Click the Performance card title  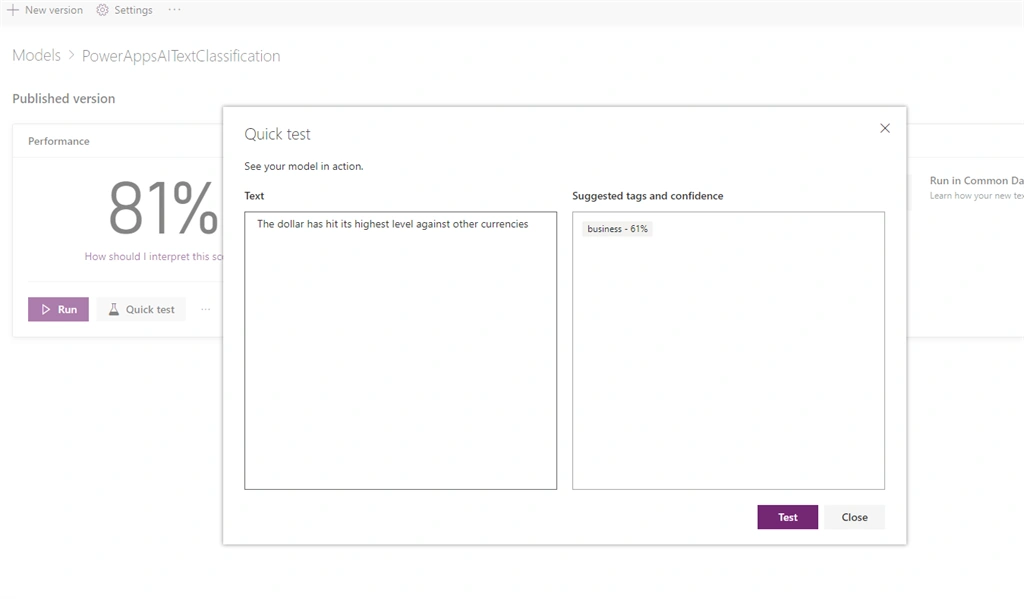click(59, 141)
